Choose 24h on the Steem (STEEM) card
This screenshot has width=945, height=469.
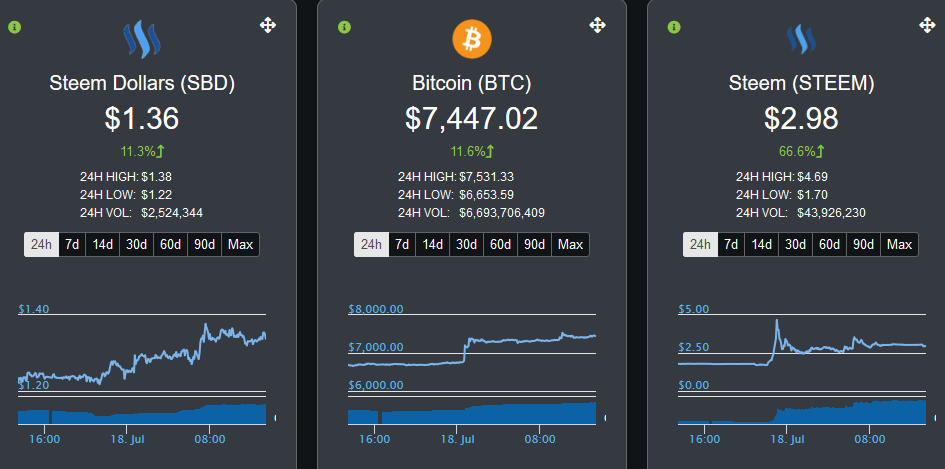coord(700,245)
